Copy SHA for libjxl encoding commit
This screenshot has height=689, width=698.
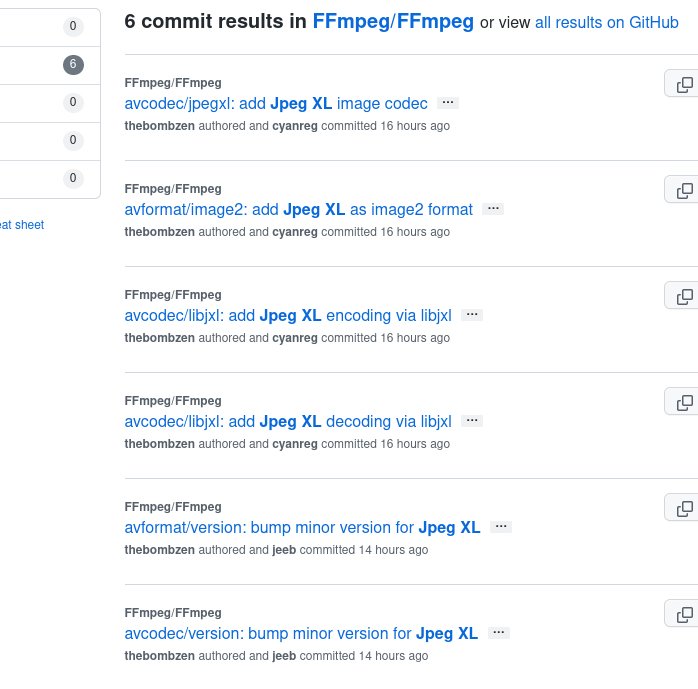684,296
